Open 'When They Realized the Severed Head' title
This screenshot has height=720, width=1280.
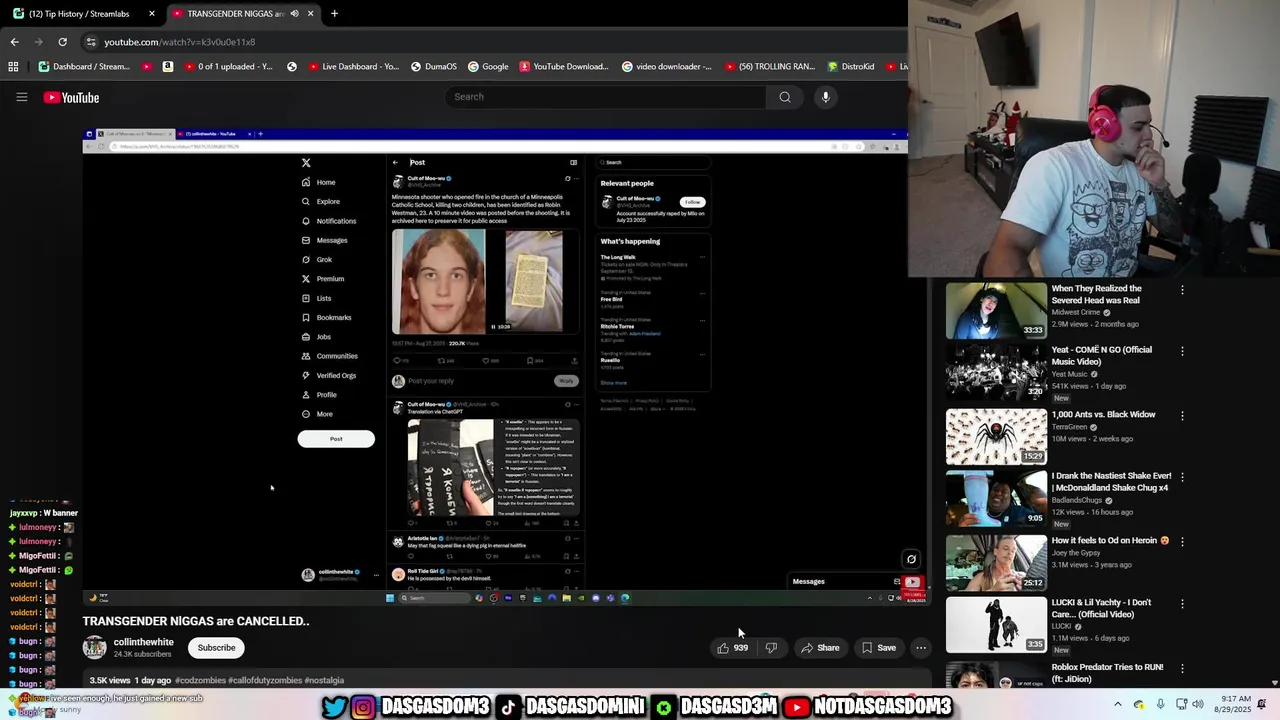pos(1096,294)
